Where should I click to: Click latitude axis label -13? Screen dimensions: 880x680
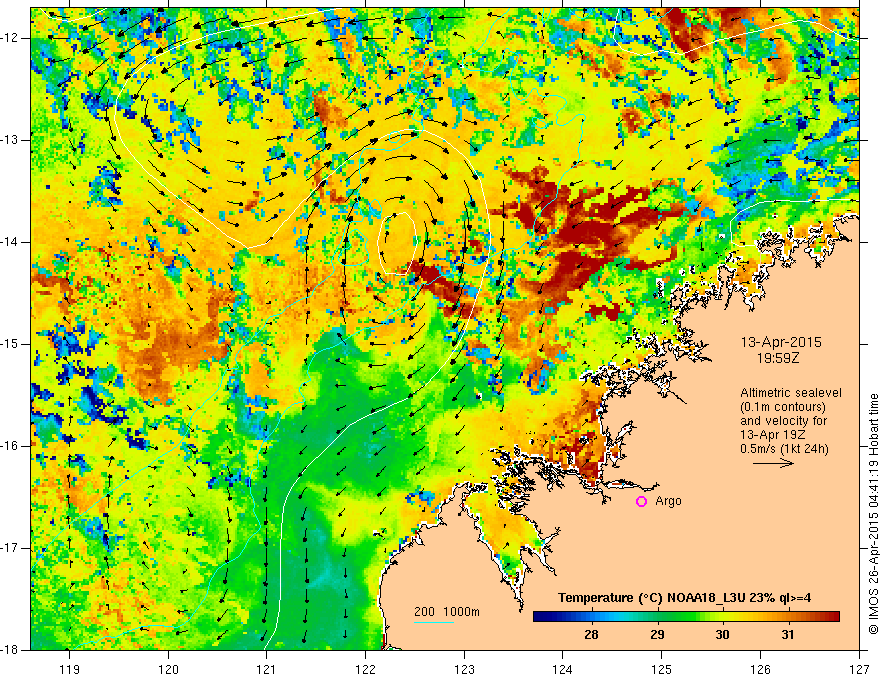coord(11,140)
